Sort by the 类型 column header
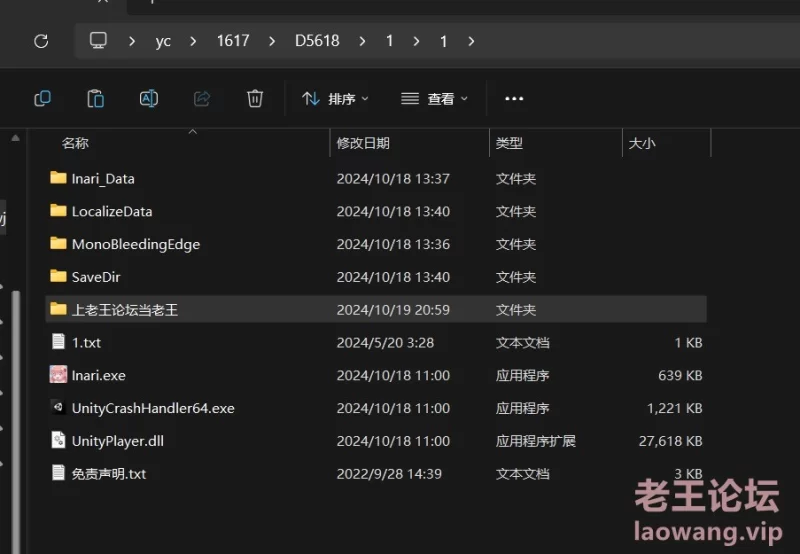 coord(509,143)
